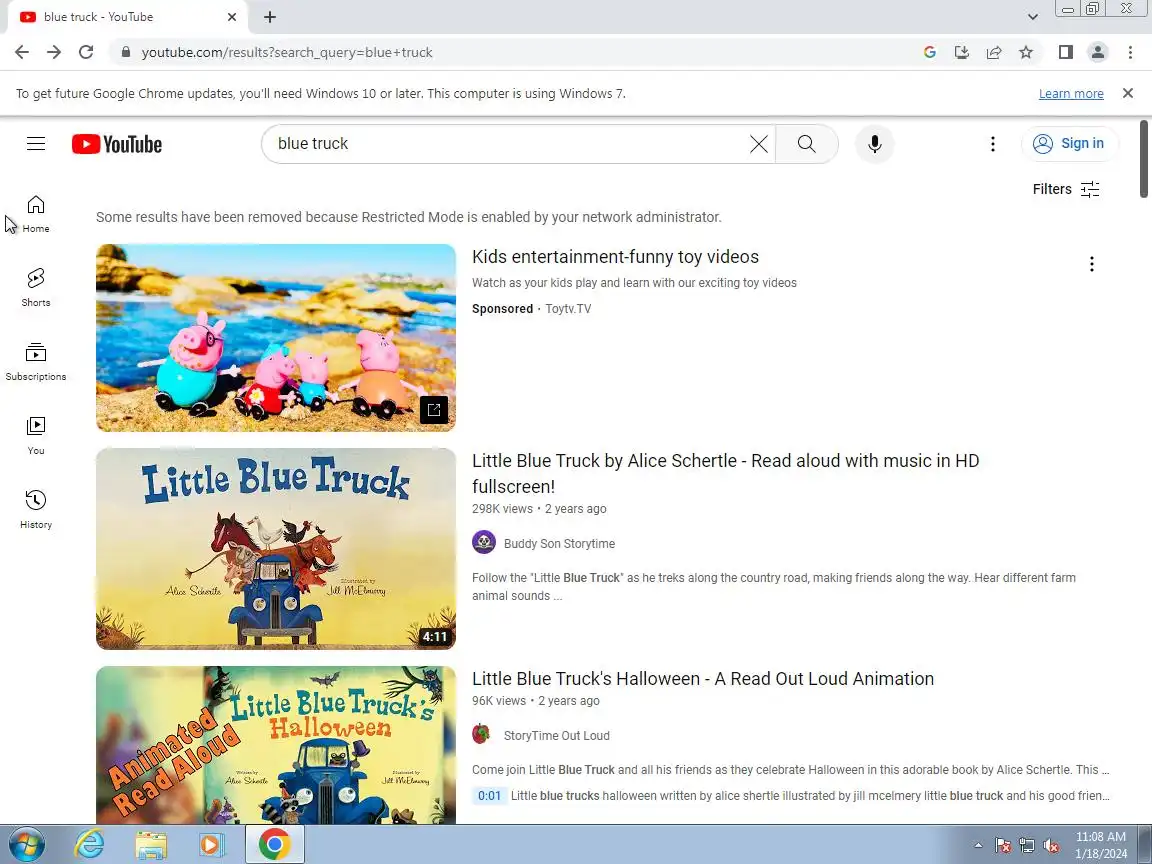The image size is (1152, 864).
Task: Open the sponsored Peppa Pig toy thumbnail
Action: (276, 337)
